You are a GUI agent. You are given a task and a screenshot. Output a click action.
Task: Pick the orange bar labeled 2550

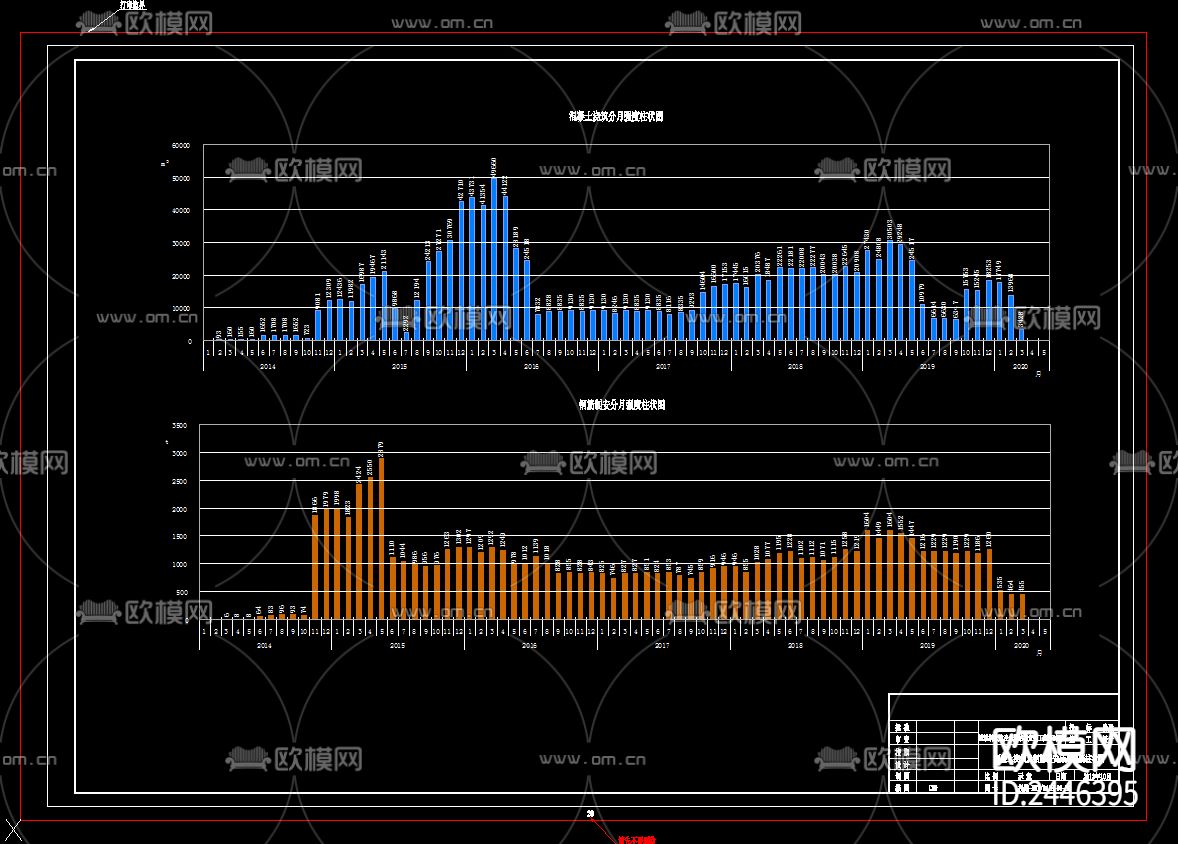click(x=370, y=549)
